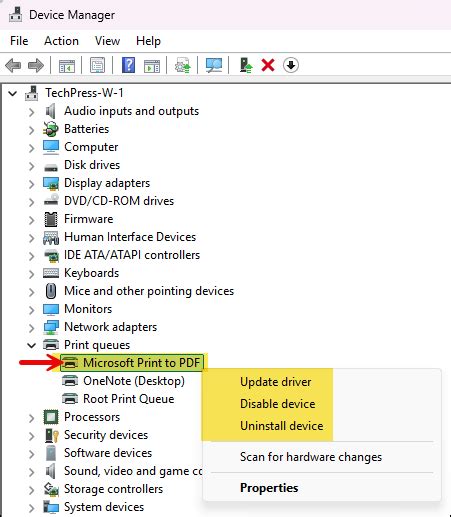Select the Software devices label

click(x=108, y=453)
